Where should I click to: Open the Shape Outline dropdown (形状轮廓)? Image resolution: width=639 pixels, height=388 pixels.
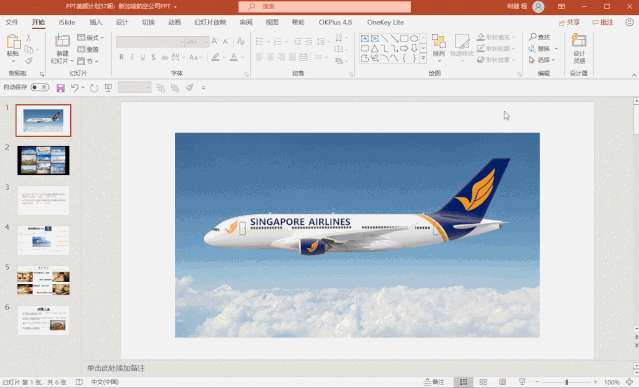point(496,48)
